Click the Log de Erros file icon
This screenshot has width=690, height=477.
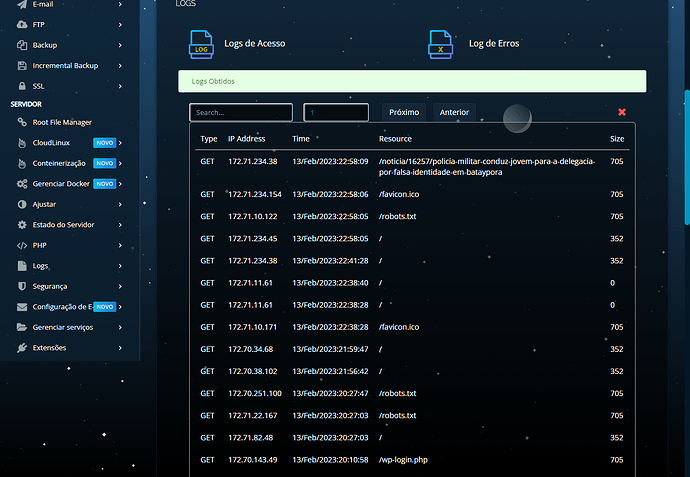440,44
